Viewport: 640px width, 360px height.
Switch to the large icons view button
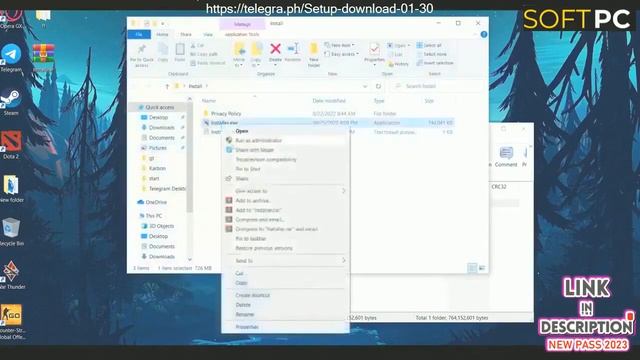click(482, 268)
